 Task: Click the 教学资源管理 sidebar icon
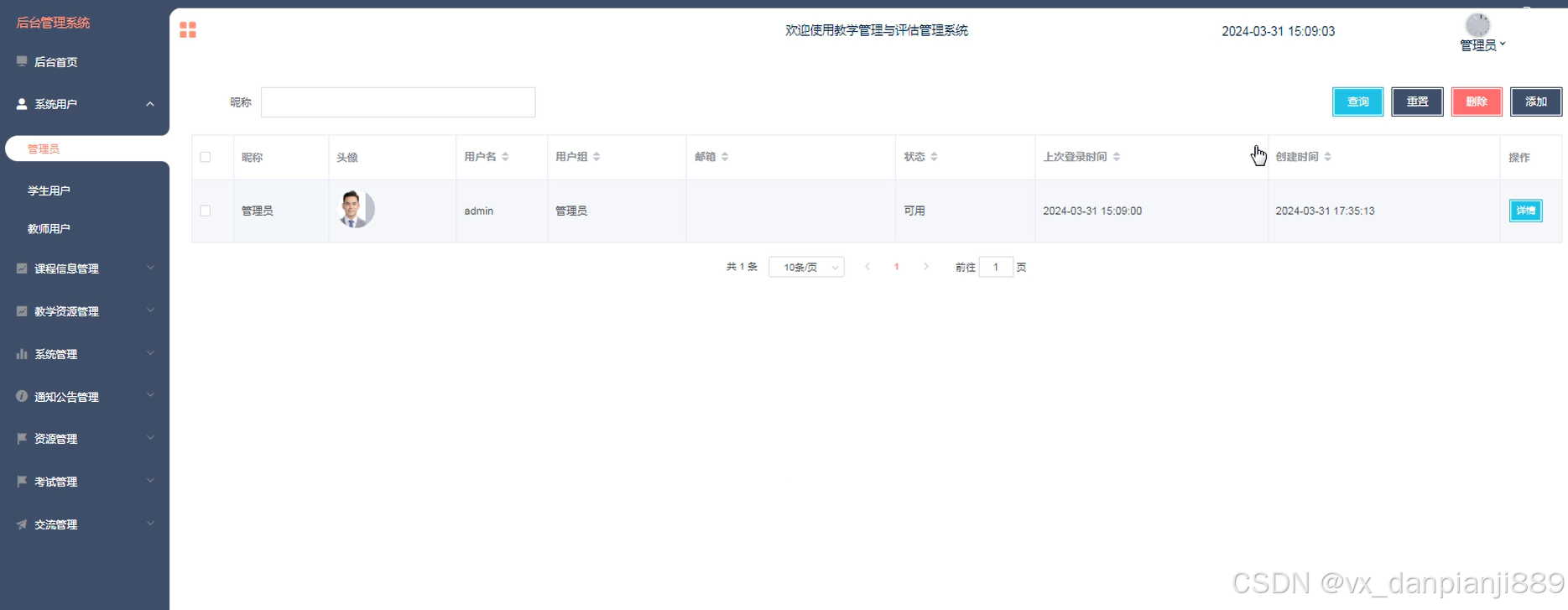coord(22,311)
